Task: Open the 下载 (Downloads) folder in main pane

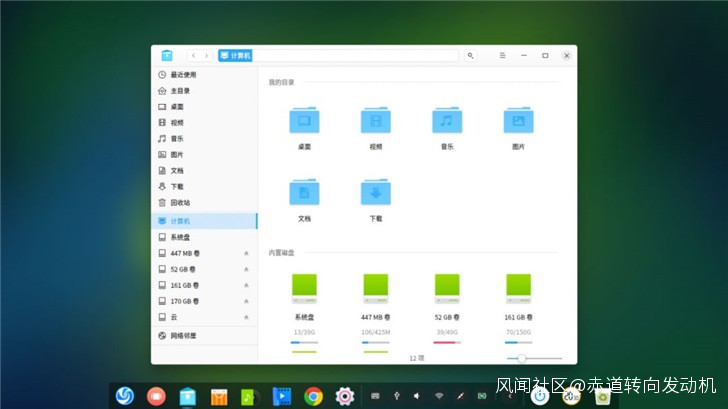Action: tap(375, 193)
